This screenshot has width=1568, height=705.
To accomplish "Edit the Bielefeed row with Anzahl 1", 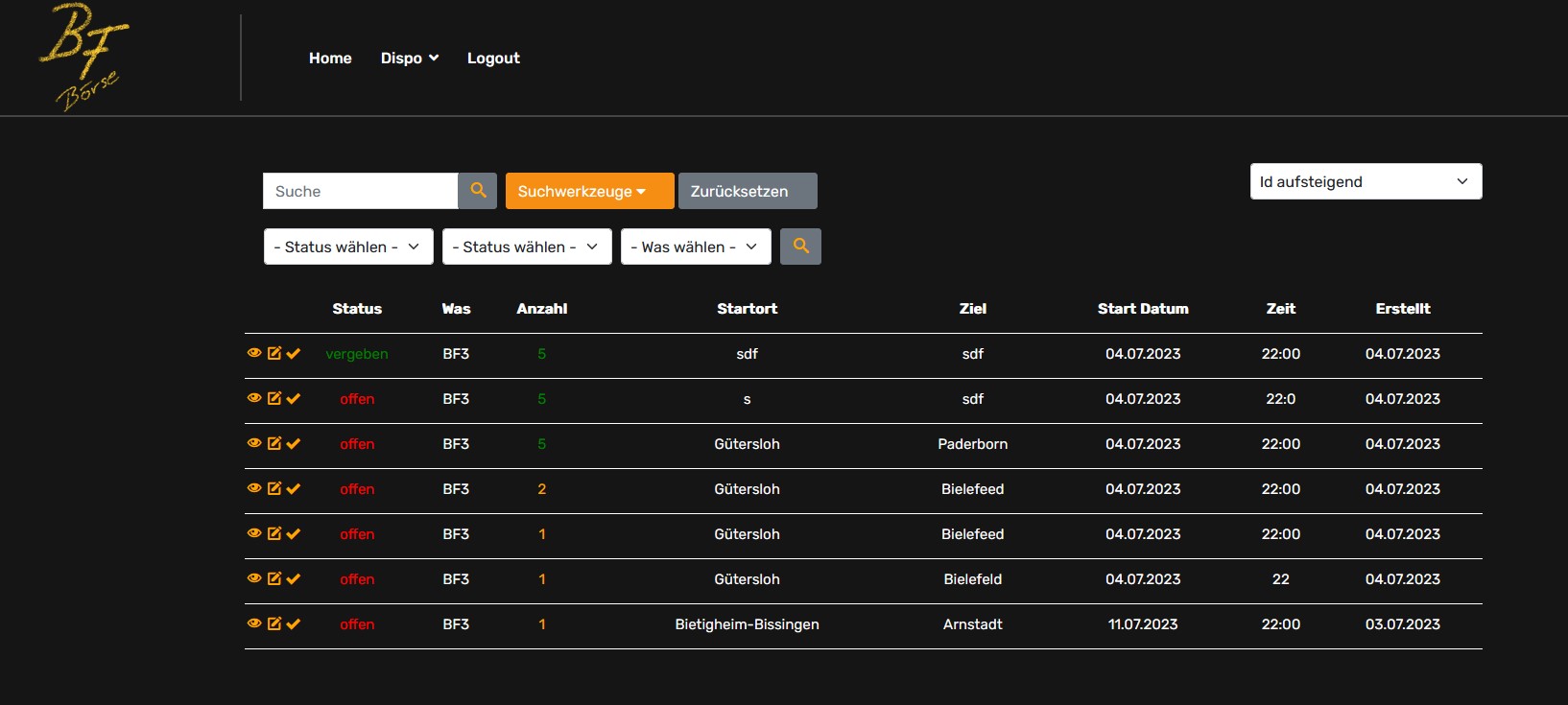I will 274,533.
